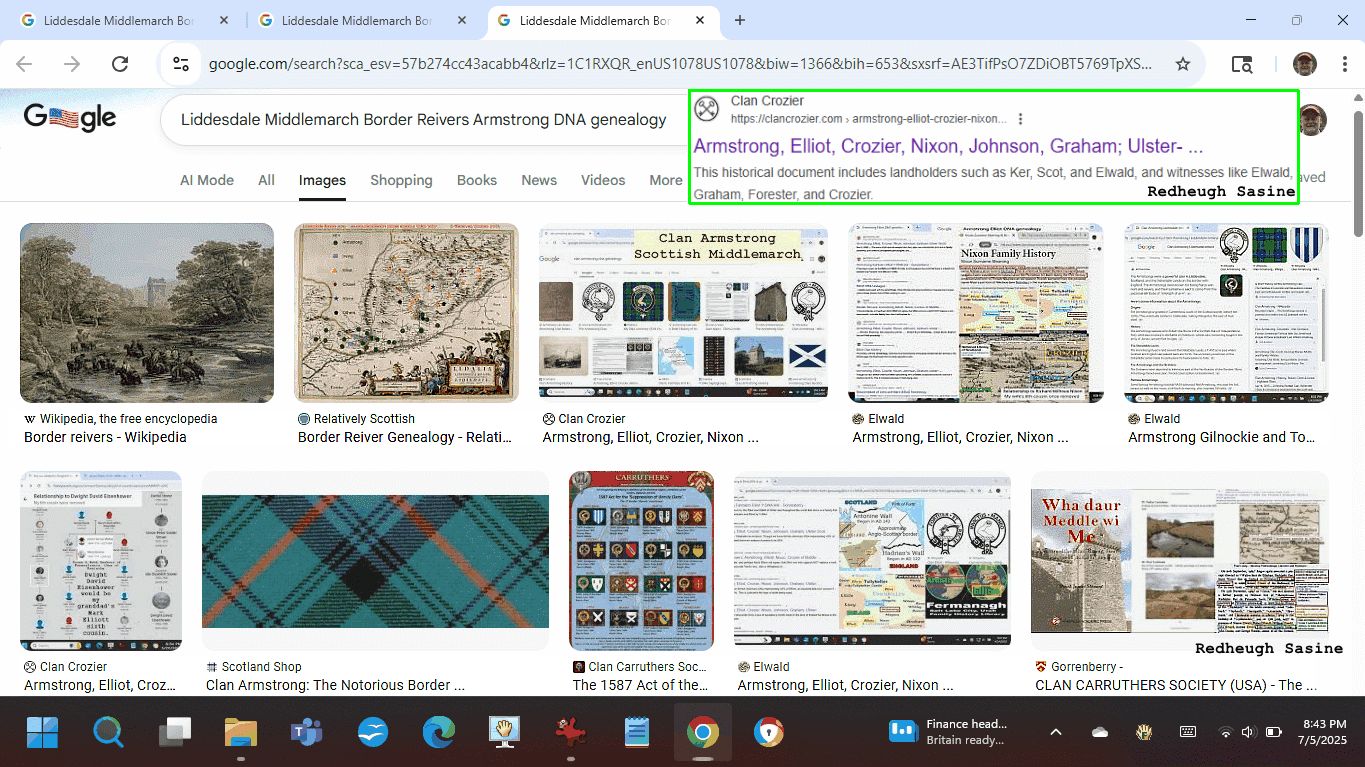This screenshot has height=767, width=1365.
Task: Open the clock and date 8:43 PM
Action: point(1324,732)
